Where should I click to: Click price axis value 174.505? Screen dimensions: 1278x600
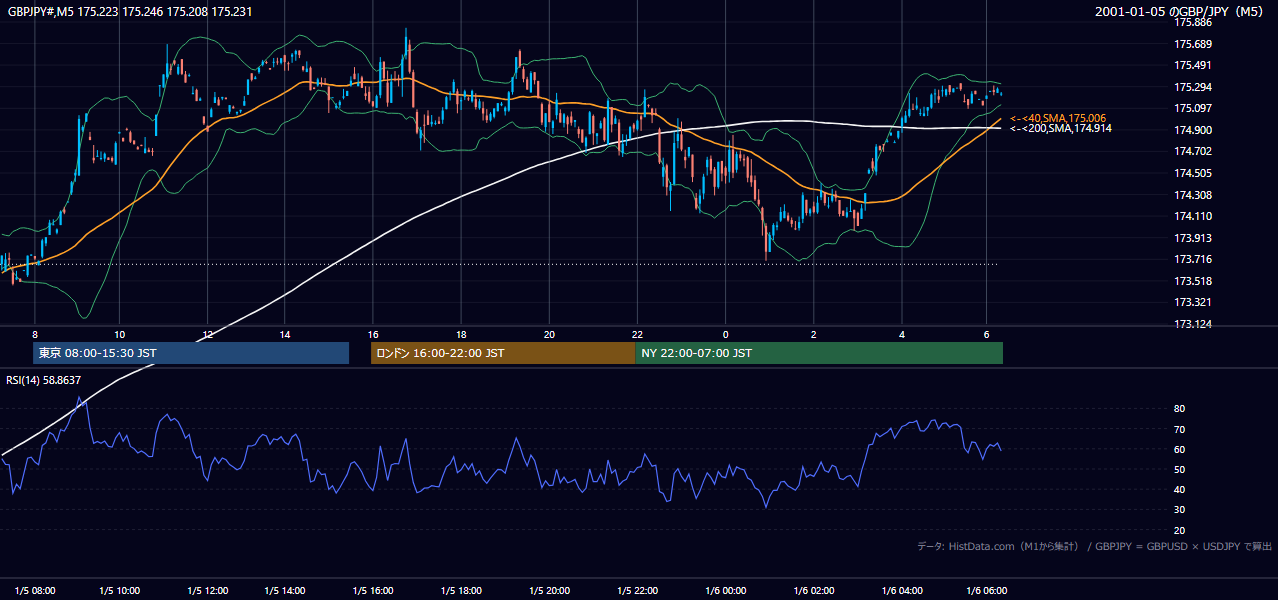tap(1193, 173)
